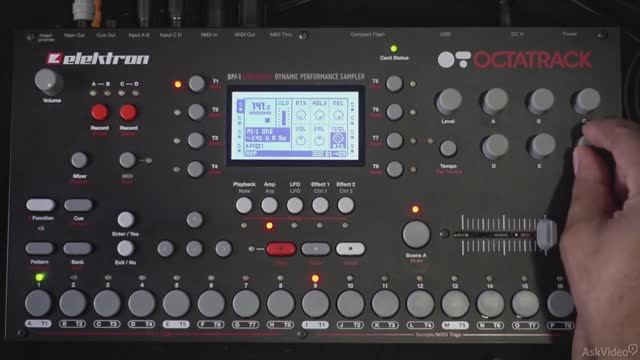The image size is (640, 360).
Task: Select track T2 button
Action: [196, 112]
